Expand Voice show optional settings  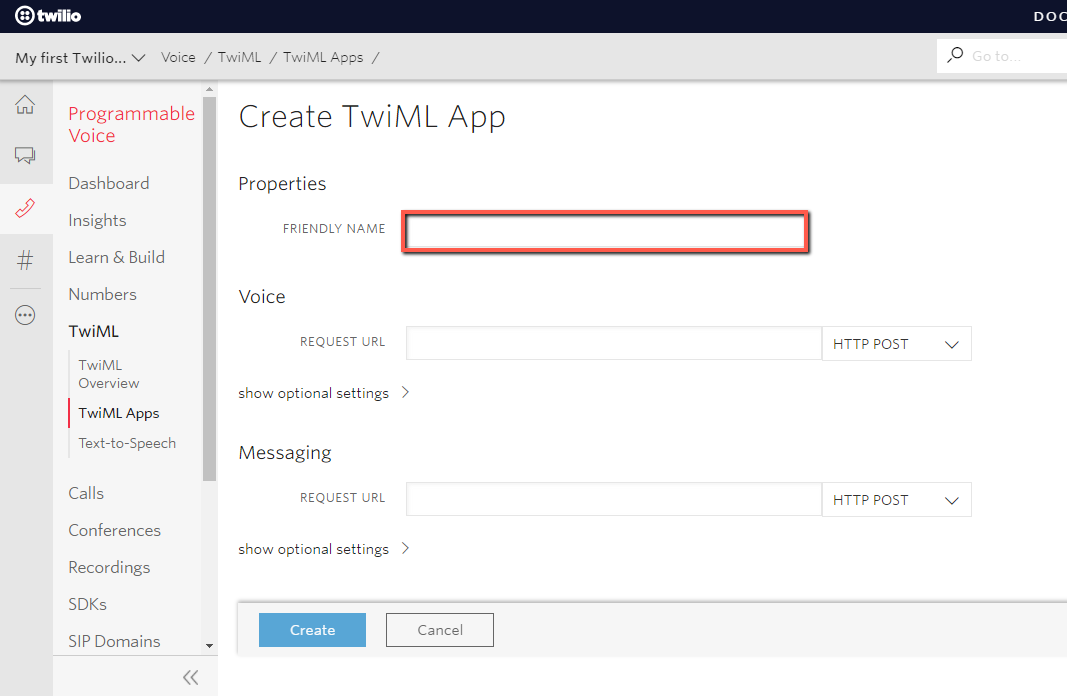[x=324, y=393]
